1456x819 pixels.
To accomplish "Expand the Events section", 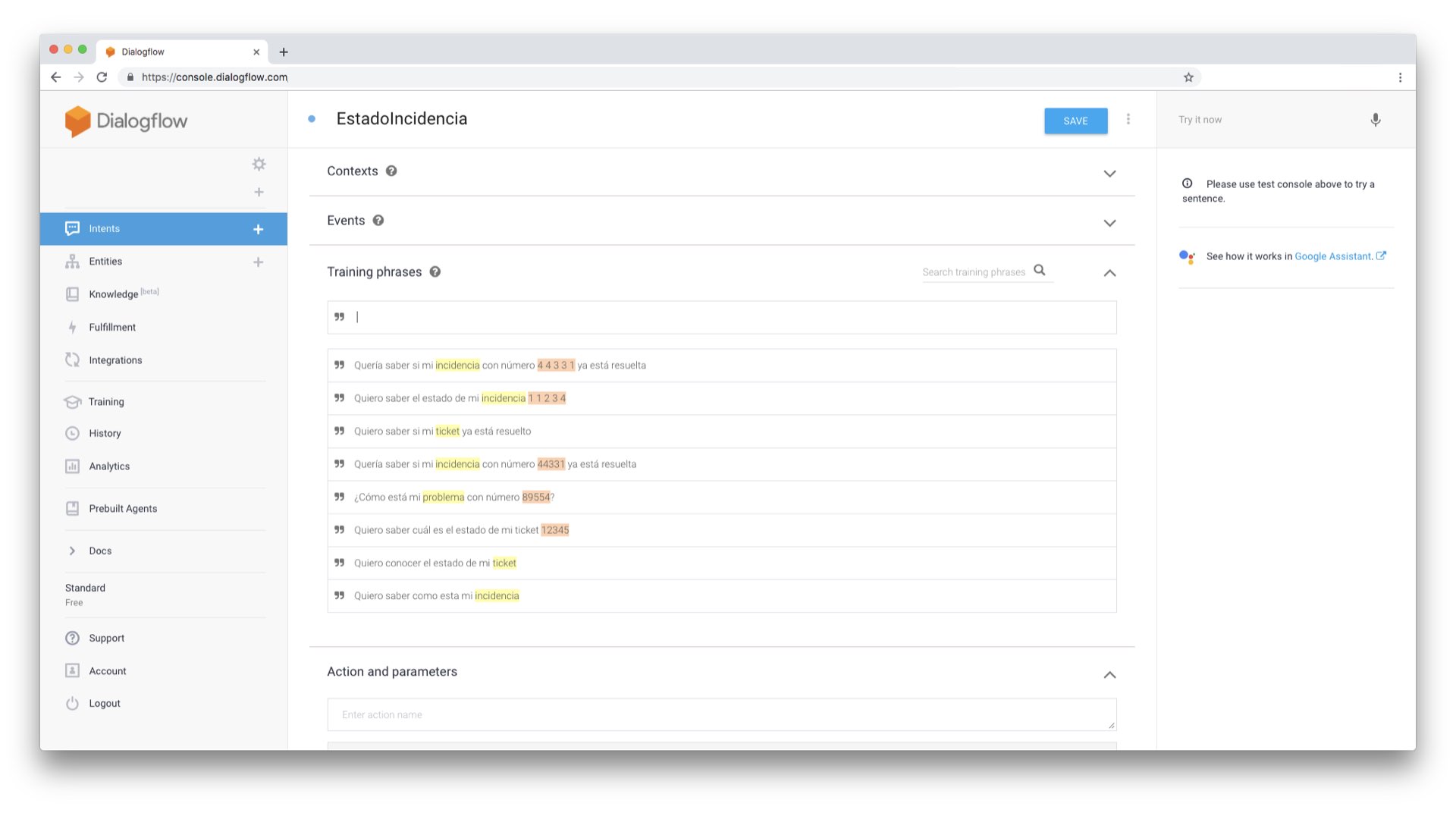I will (x=1109, y=223).
